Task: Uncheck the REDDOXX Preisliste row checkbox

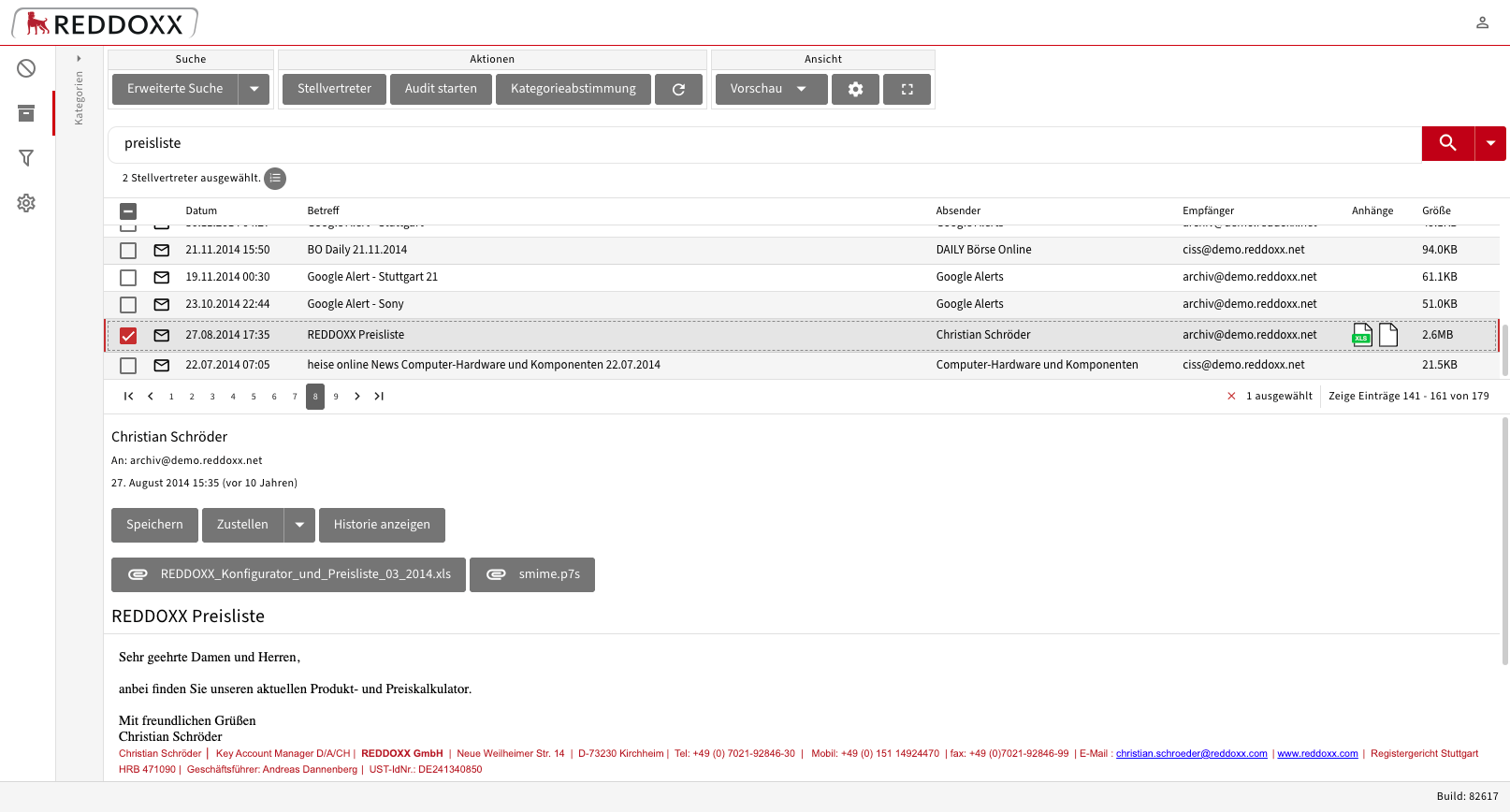Action: [128, 336]
